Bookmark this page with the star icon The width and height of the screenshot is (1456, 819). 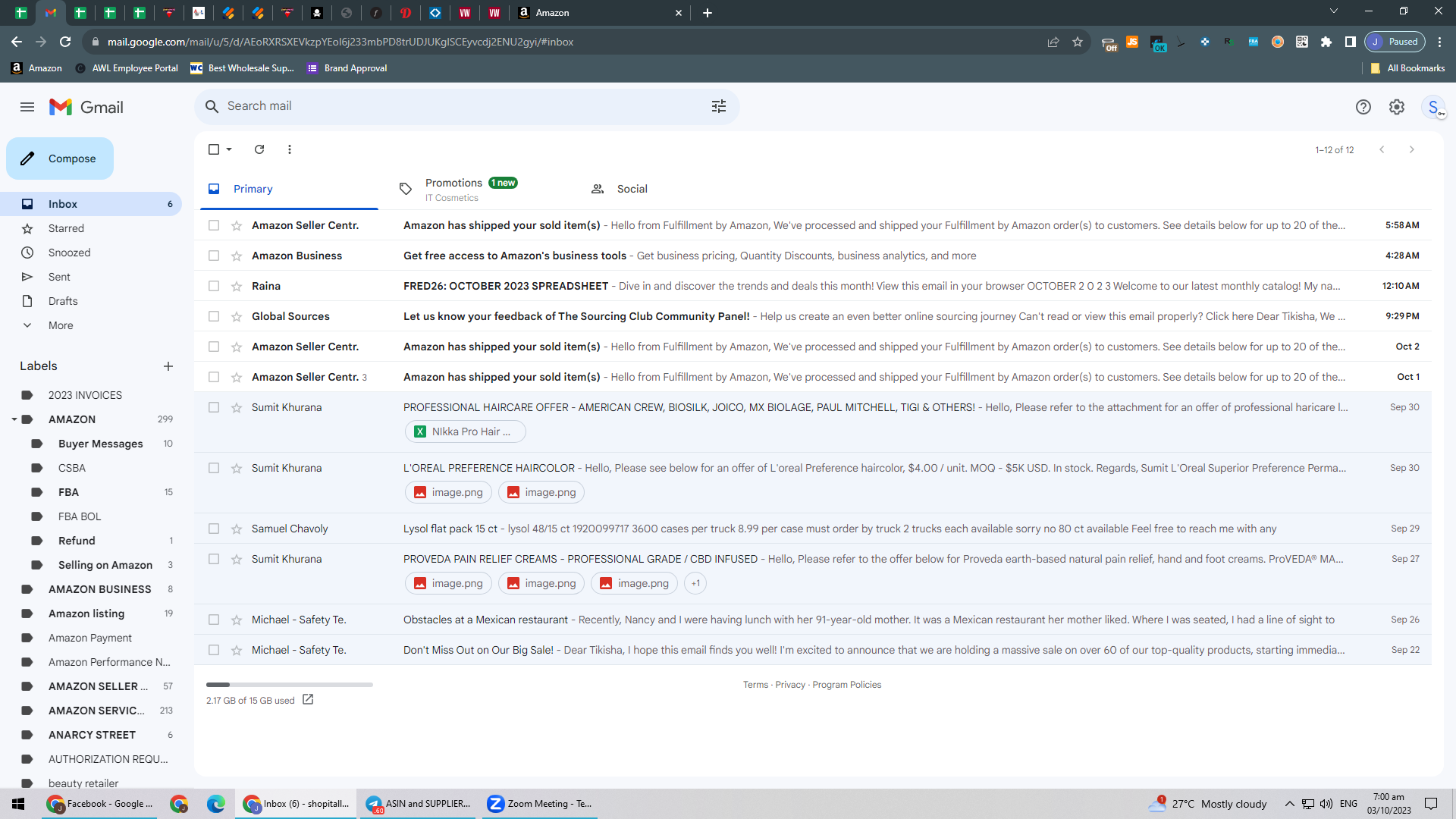click(1078, 42)
